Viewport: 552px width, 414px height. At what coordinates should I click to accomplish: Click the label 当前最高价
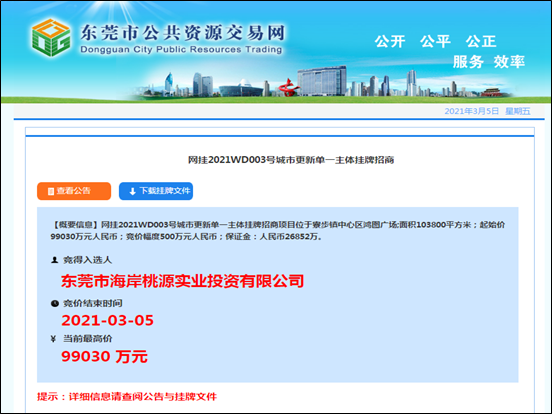[x=87, y=339]
